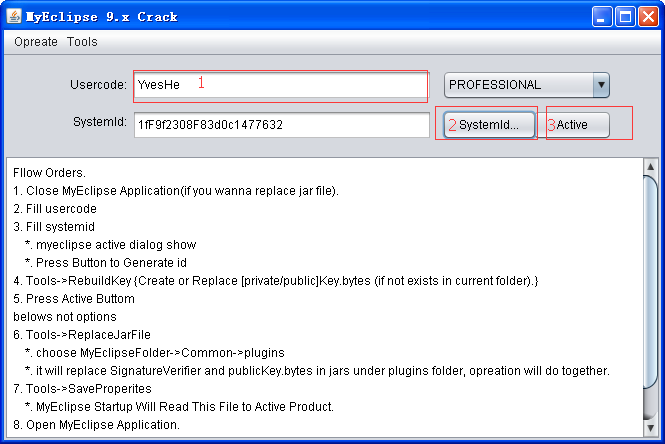665x444 pixels.
Task: Click 'myeclipse active dialog show' line
Action: pyautogui.click(x=110, y=245)
